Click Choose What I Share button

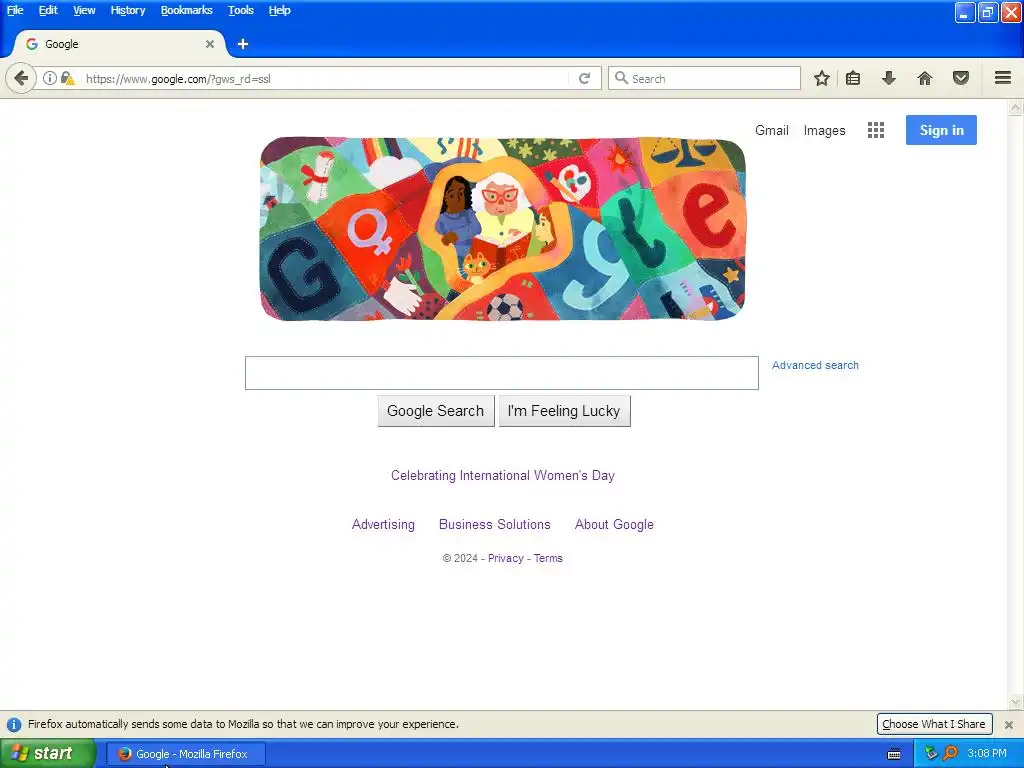934,724
